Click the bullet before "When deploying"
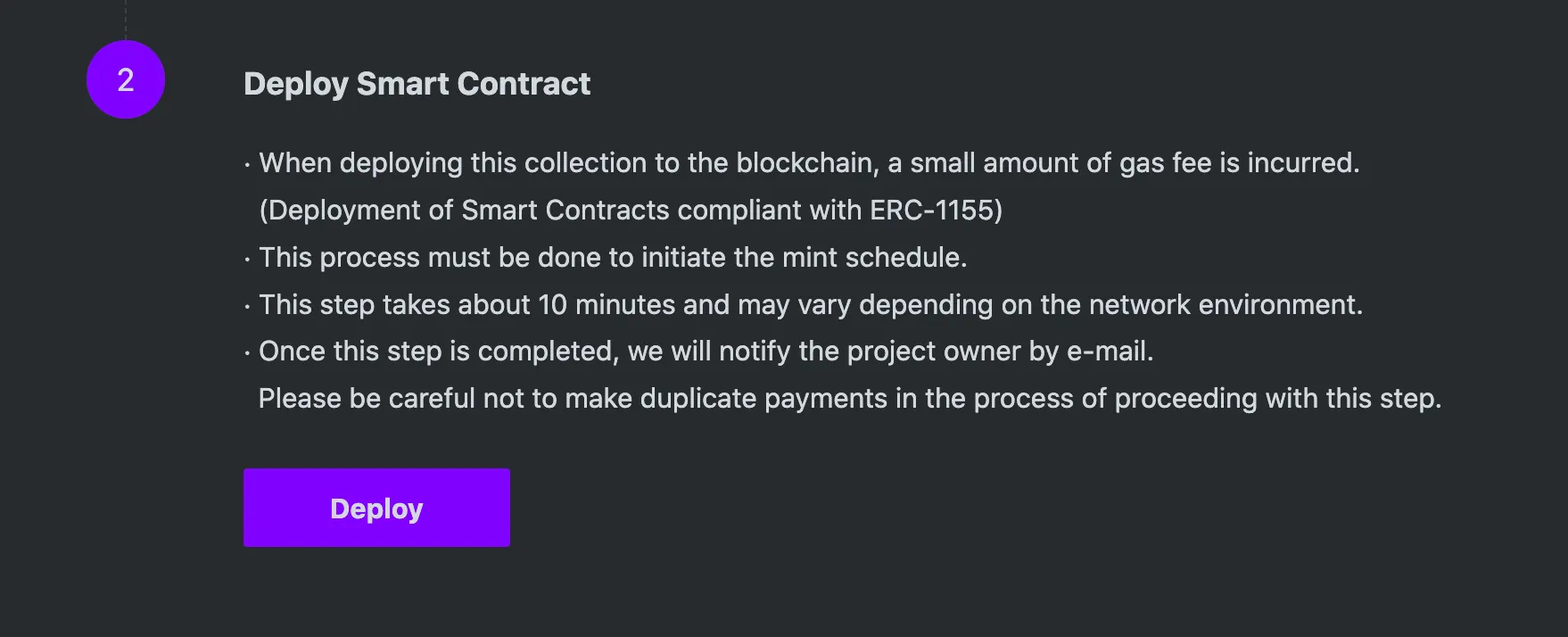 pyautogui.click(x=247, y=165)
